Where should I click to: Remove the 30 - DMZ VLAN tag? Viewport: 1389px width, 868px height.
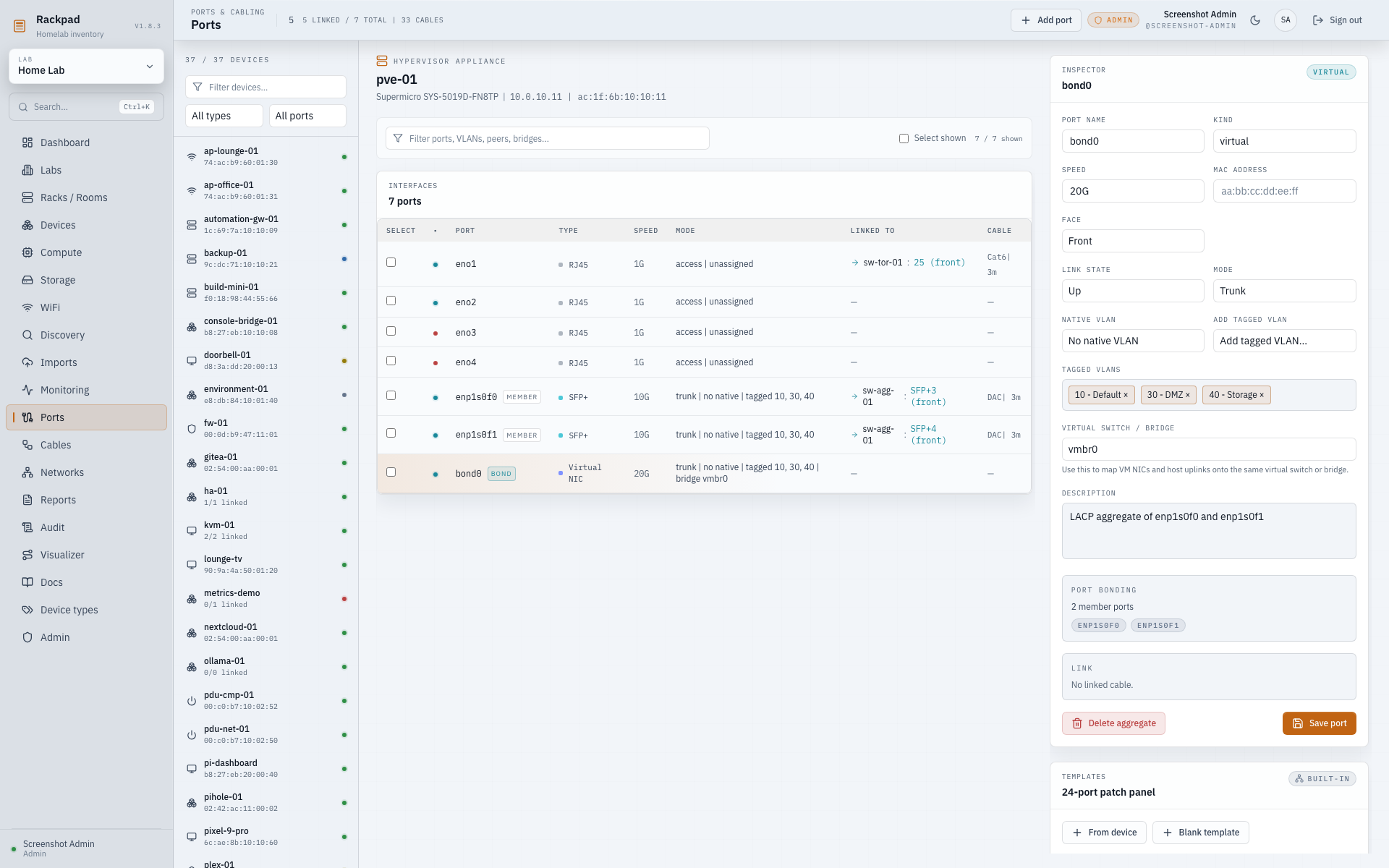pos(1188,395)
